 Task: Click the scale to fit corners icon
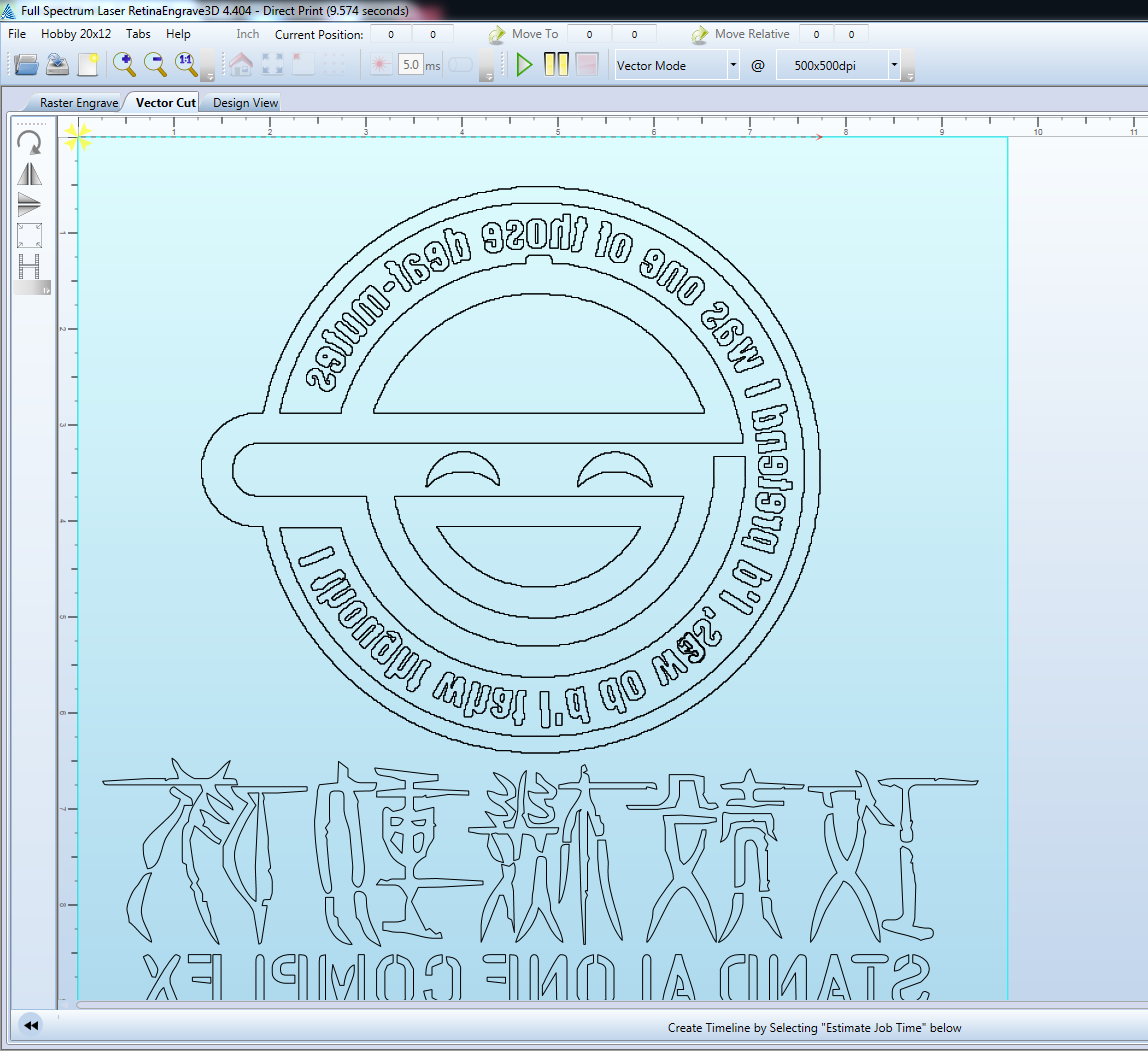tap(29, 236)
